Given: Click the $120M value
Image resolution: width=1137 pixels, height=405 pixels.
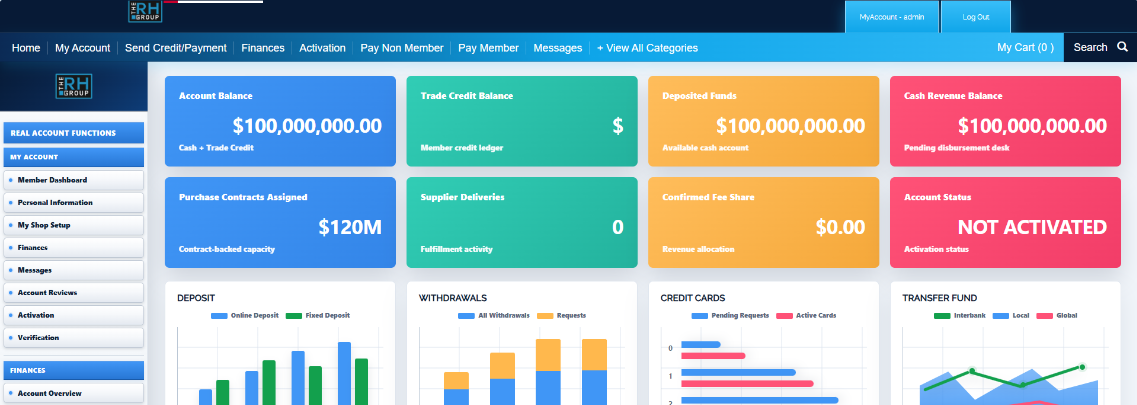Looking at the screenshot, I should [x=350, y=227].
